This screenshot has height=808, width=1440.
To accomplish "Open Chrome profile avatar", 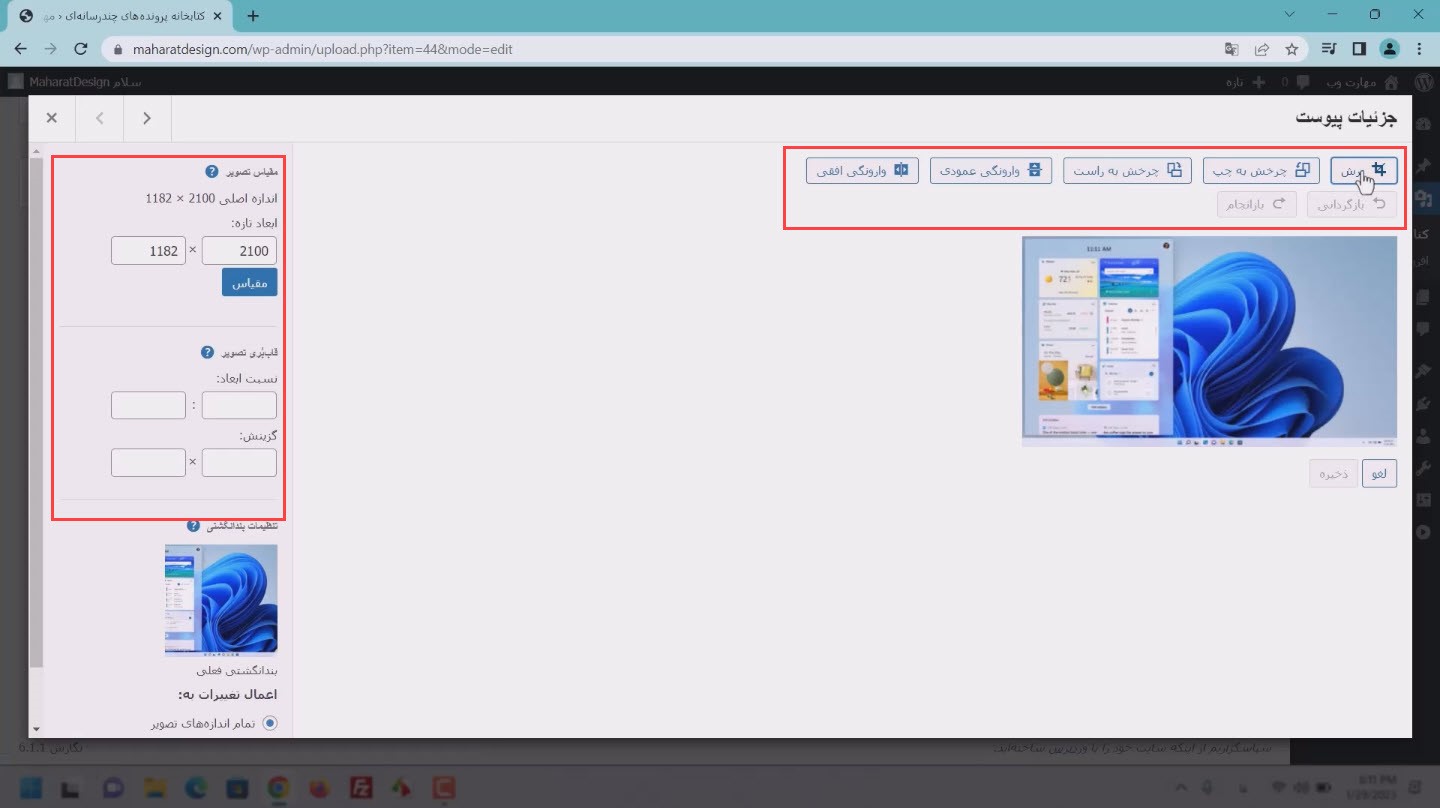I will tap(1389, 48).
